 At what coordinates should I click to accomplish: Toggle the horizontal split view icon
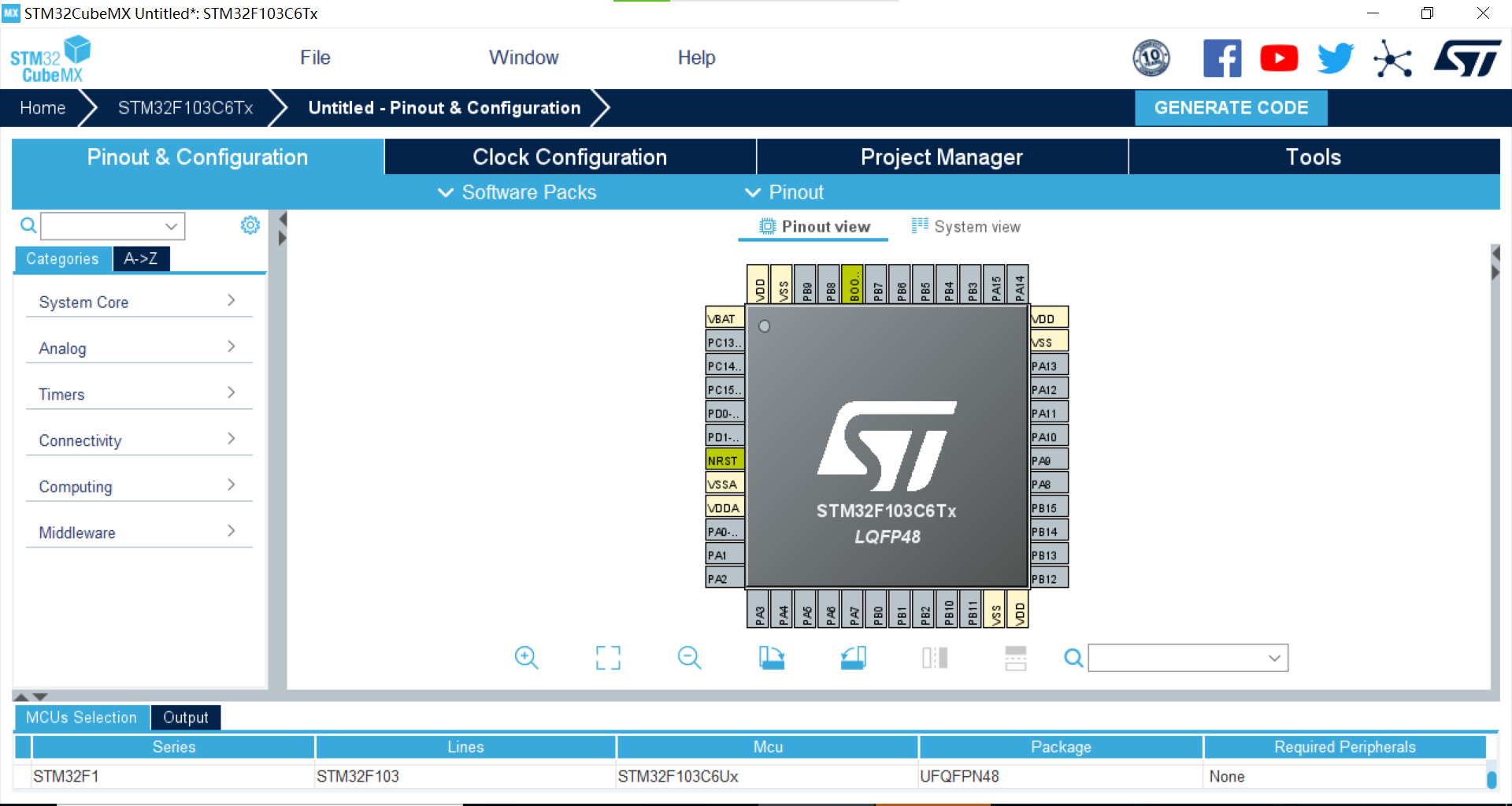point(1016,658)
